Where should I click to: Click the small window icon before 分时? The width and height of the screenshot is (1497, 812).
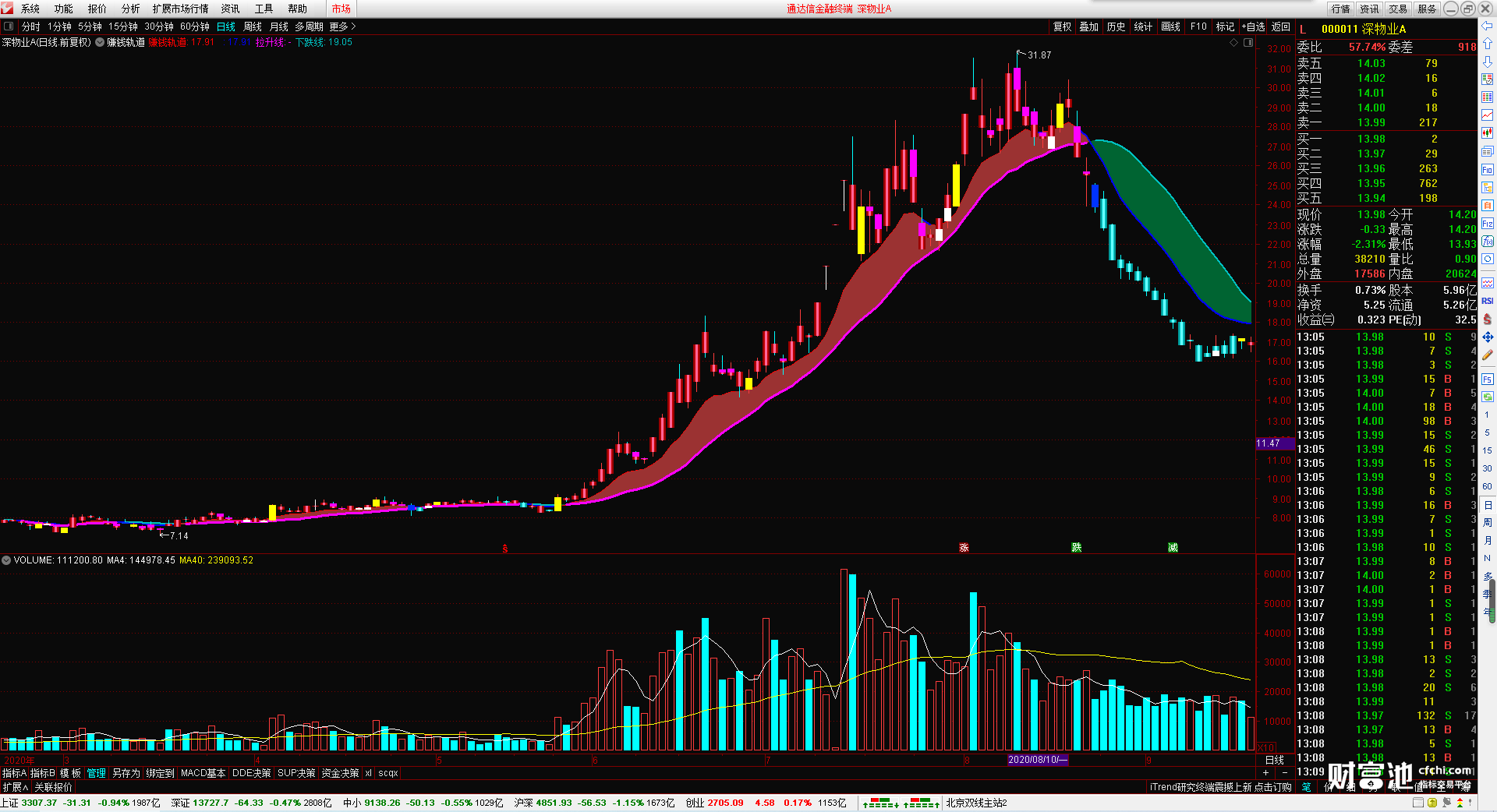9,26
